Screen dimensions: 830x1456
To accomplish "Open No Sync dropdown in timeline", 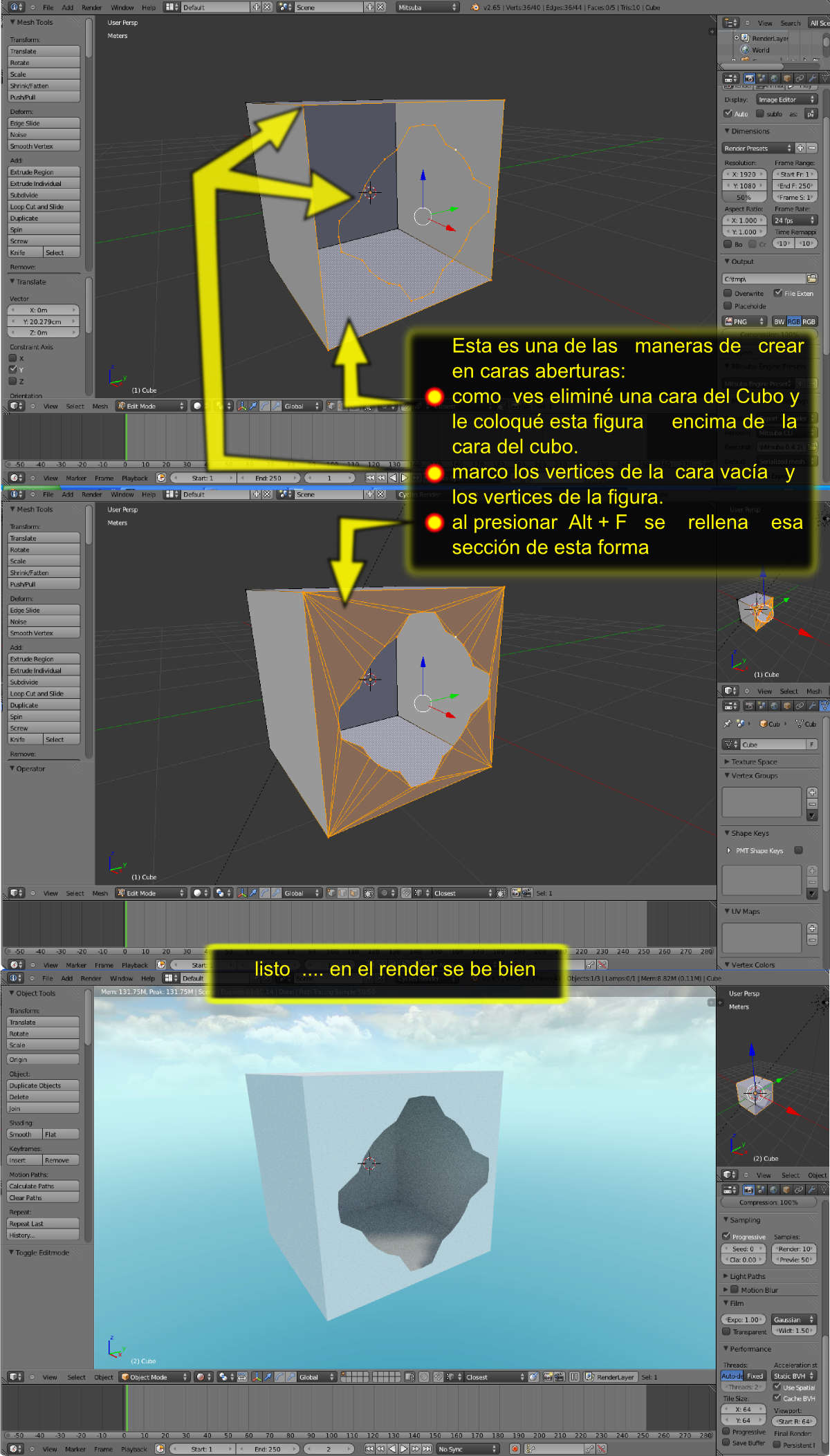I will (468, 1448).
